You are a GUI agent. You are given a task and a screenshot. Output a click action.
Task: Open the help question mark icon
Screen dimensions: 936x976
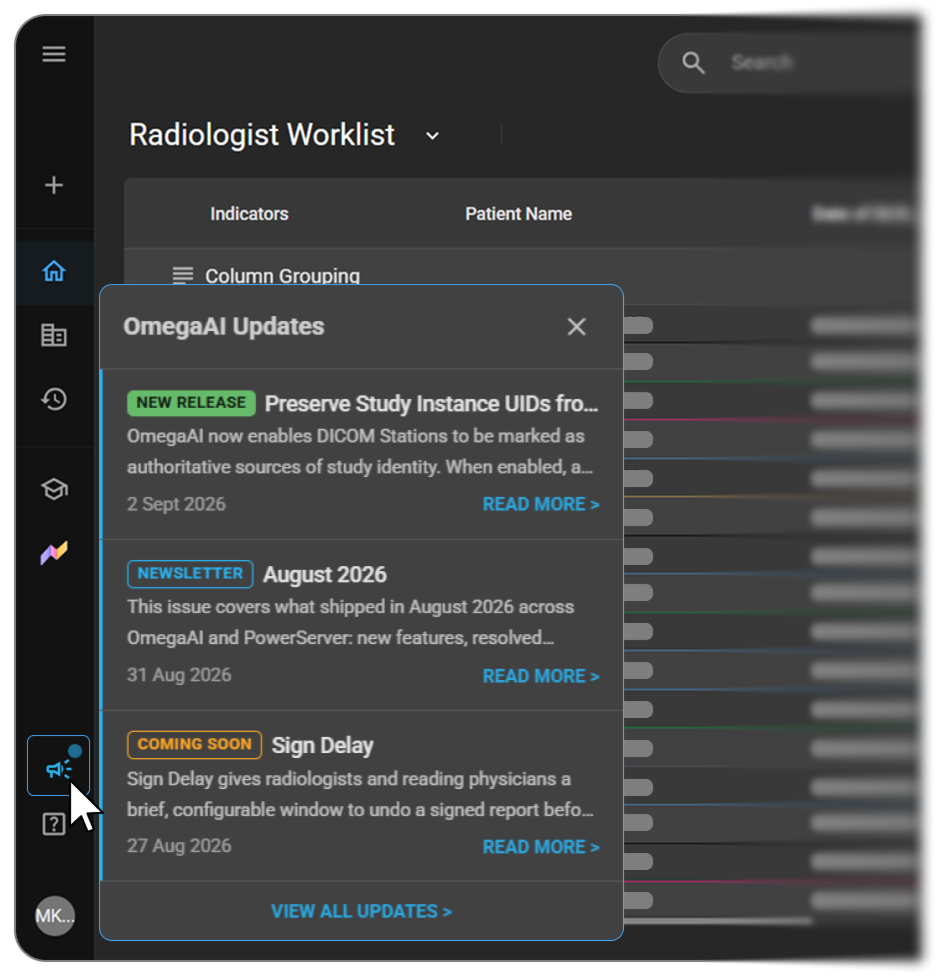coord(54,824)
